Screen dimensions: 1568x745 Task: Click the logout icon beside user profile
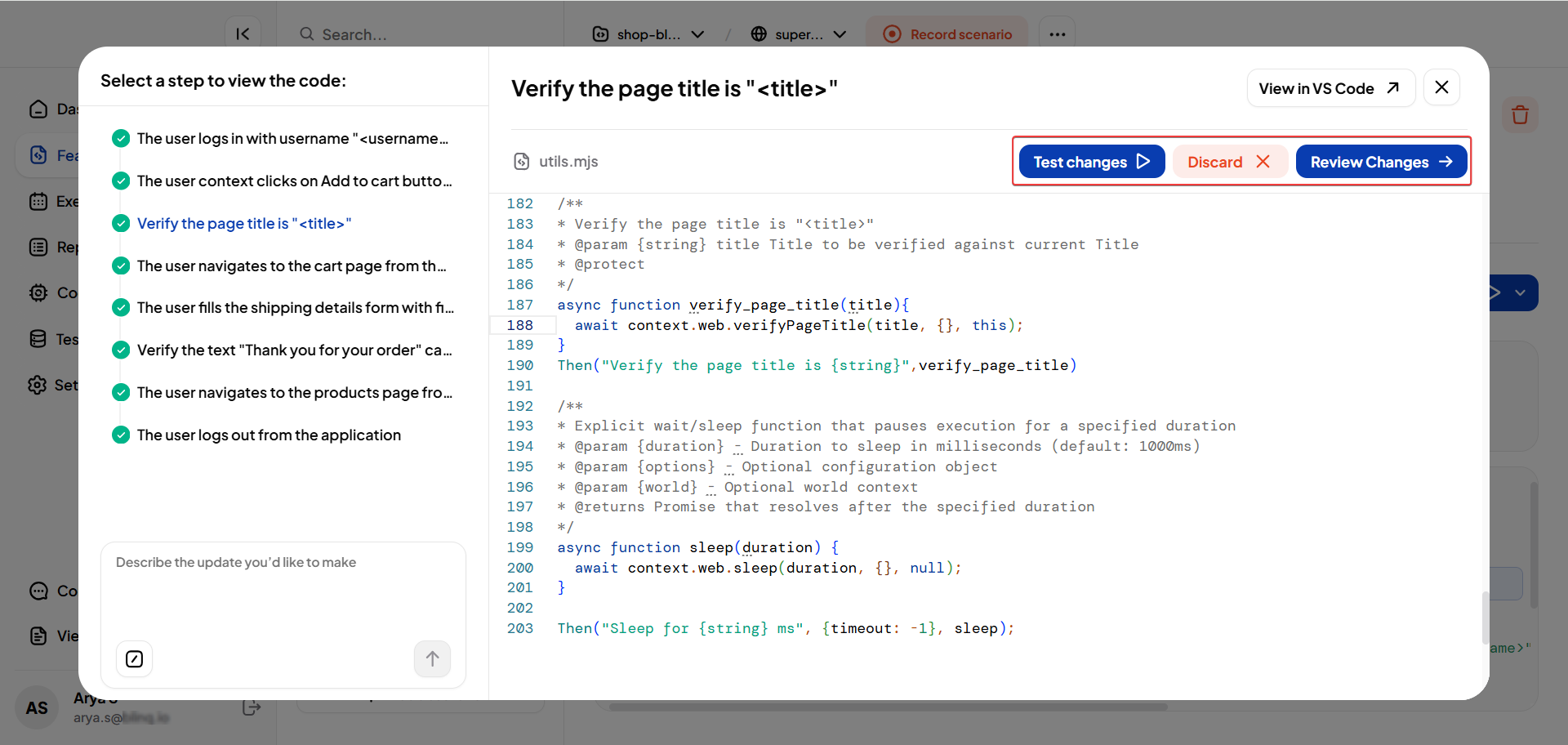point(252,707)
